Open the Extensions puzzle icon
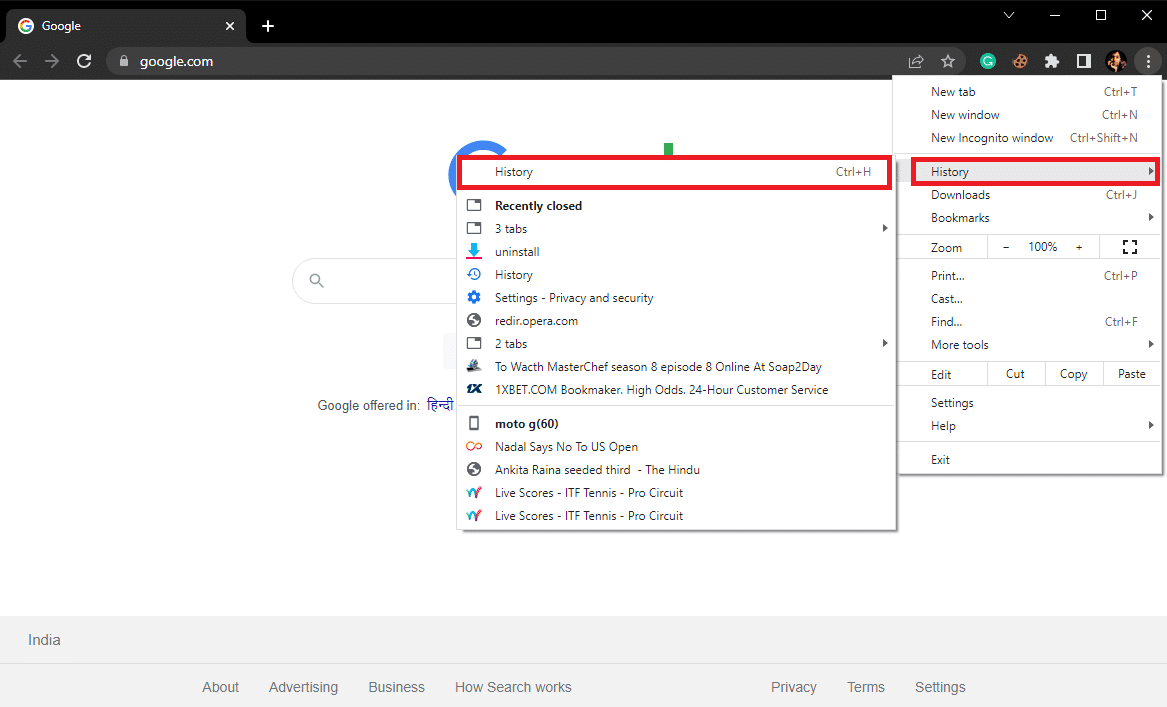The height and width of the screenshot is (707, 1167). pyautogui.click(x=1052, y=61)
